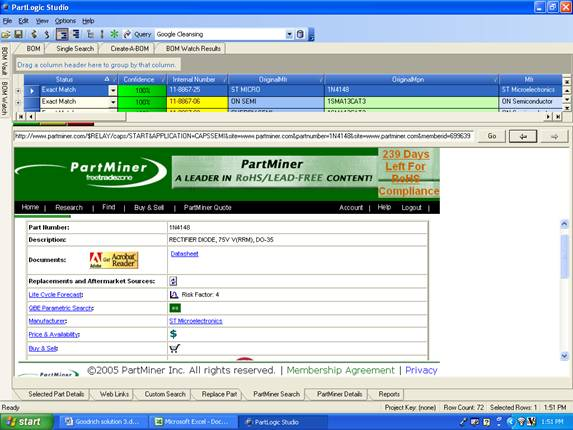Switch to the Single Search tab
Image resolution: width=573 pixels, height=430 pixels.
click(75, 49)
